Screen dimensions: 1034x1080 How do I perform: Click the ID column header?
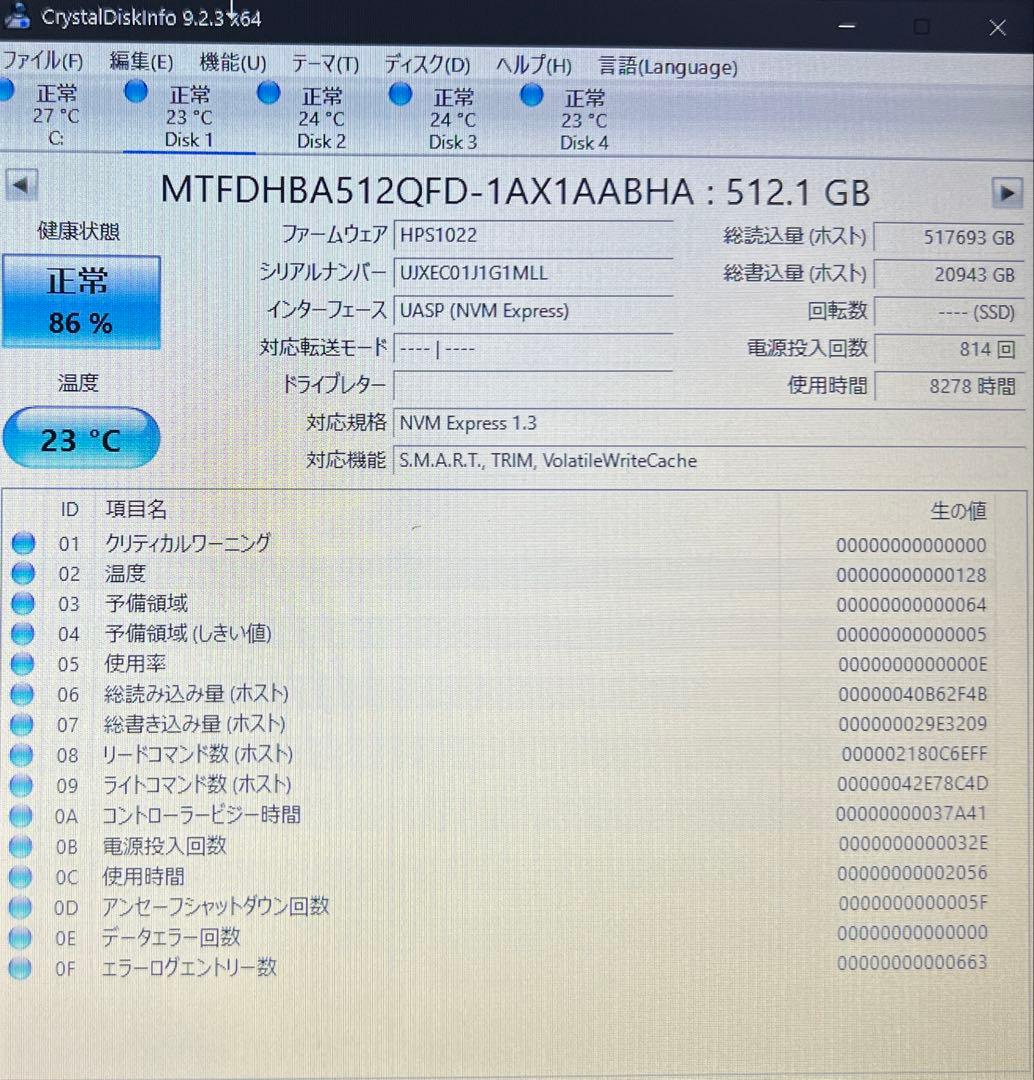[x=70, y=509]
